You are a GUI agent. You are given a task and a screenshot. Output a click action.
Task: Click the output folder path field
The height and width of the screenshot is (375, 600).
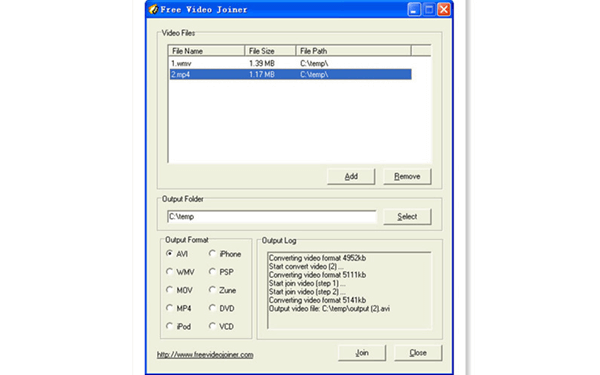click(x=272, y=217)
